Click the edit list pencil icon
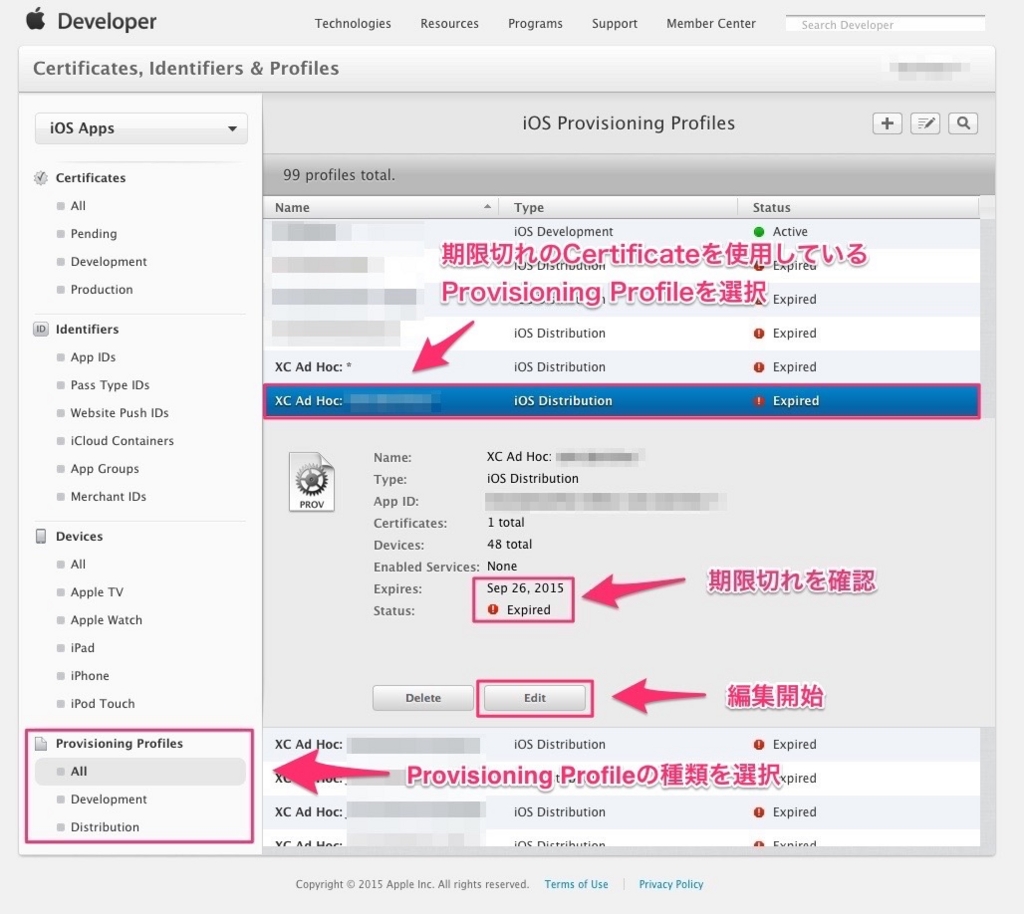1024x914 pixels. 925,123
